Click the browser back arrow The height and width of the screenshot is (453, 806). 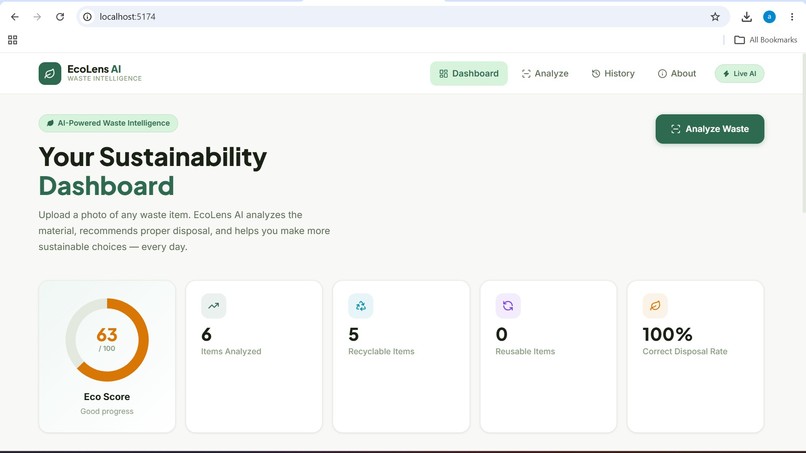(15, 17)
